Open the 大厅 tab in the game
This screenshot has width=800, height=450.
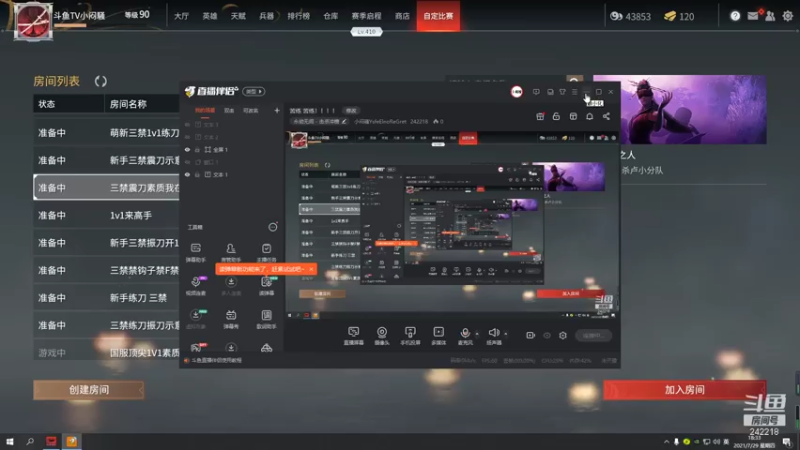(x=181, y=16)
